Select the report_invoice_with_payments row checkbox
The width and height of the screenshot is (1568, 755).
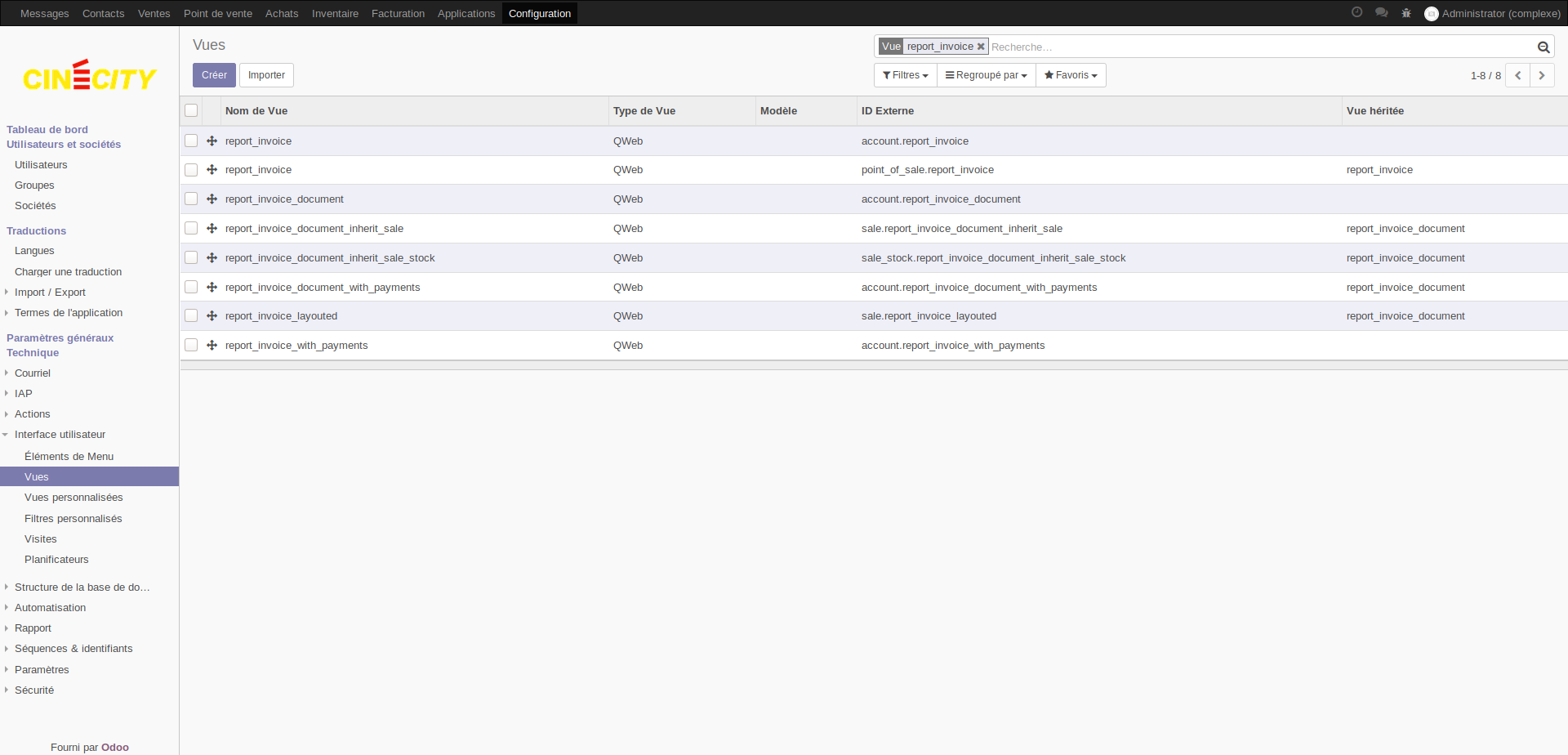191,346
